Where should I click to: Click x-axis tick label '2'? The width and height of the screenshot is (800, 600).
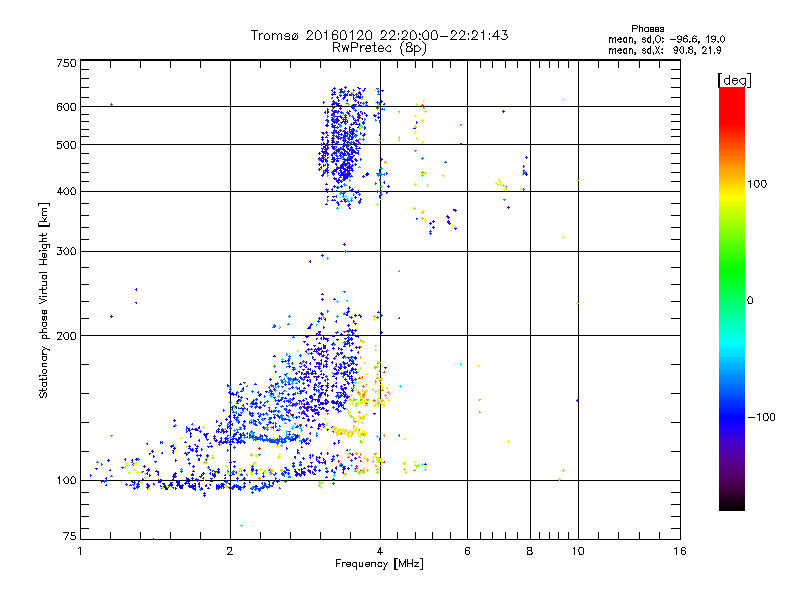point(230,551)
